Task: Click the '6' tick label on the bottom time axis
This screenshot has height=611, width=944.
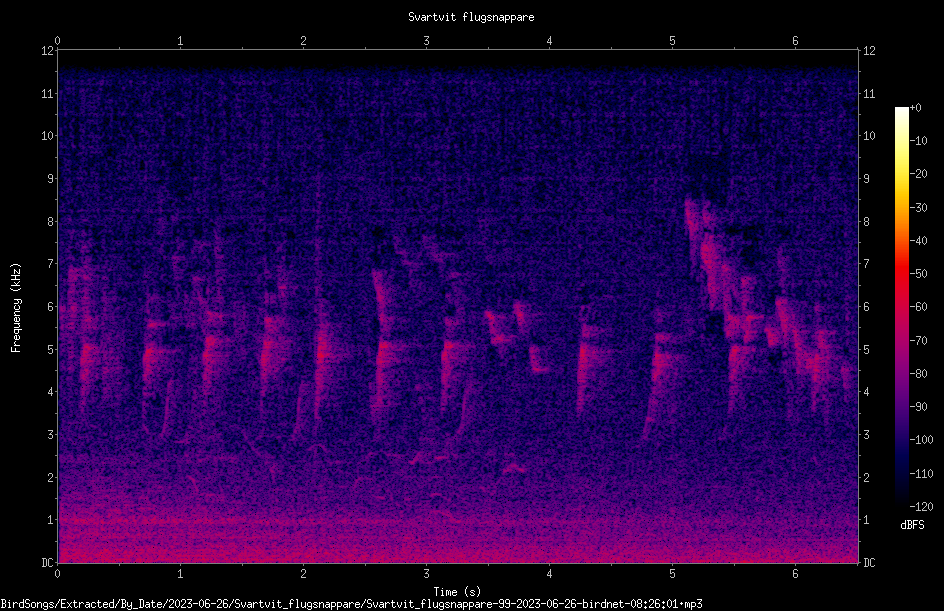Action: click(795, 574)
